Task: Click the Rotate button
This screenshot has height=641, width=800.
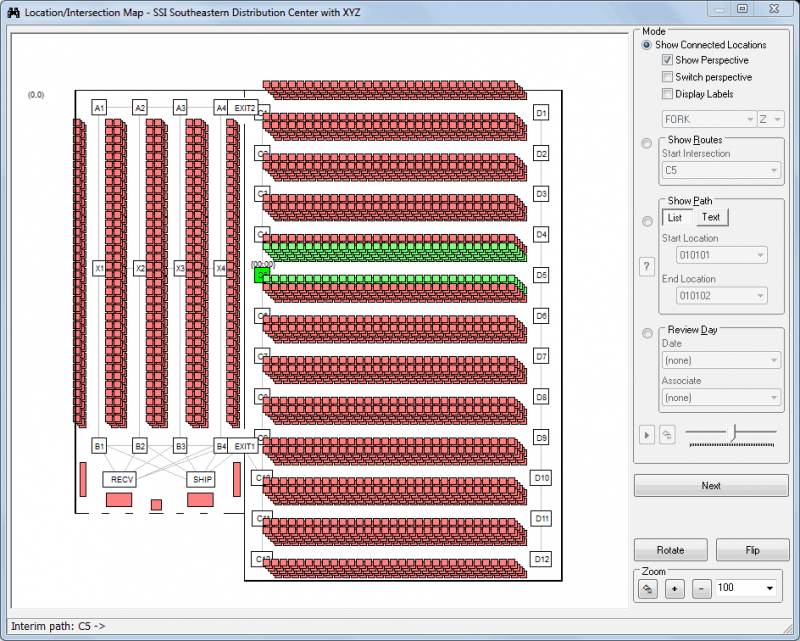Action: pos(670,550)
